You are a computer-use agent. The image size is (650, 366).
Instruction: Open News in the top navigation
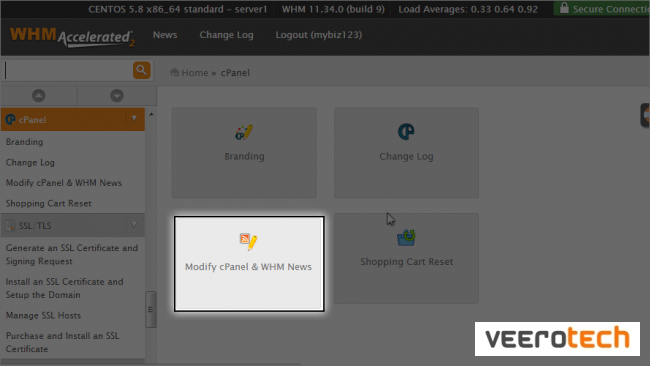click(x=165, y=35)
